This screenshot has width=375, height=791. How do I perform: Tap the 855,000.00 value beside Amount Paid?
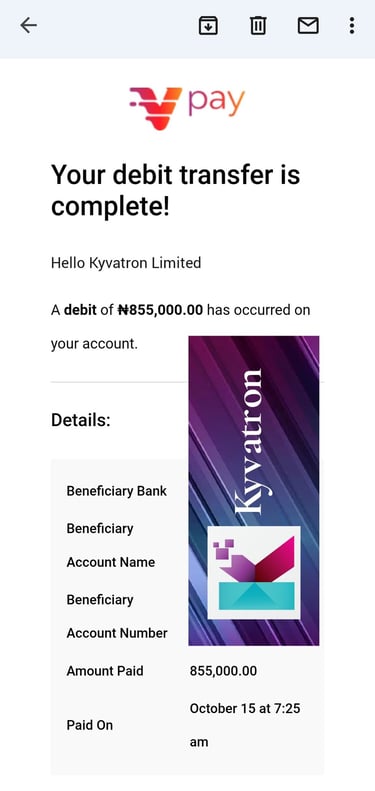tap(223, 671)
